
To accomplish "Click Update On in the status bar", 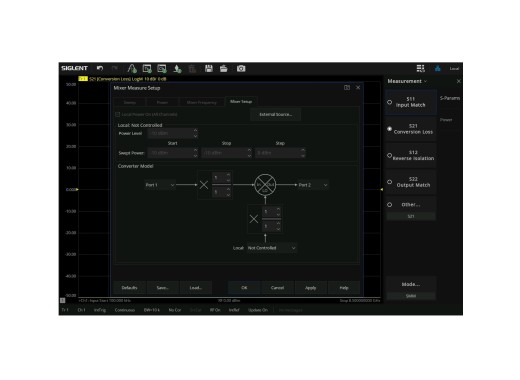I will click(258, 310).
